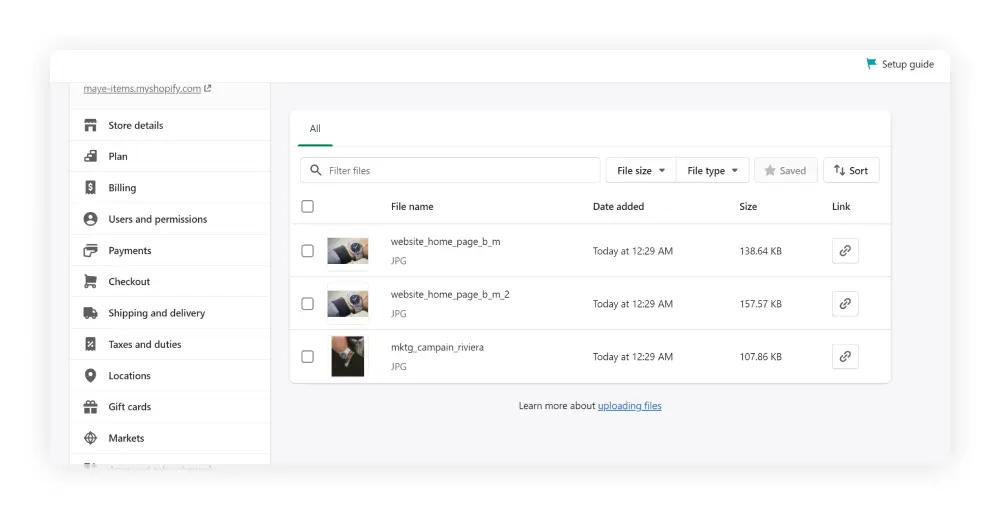This screenshot has width=1000, height=509.
Task: Open the File size filter dropdown
Action: click(x=641, y=171)
